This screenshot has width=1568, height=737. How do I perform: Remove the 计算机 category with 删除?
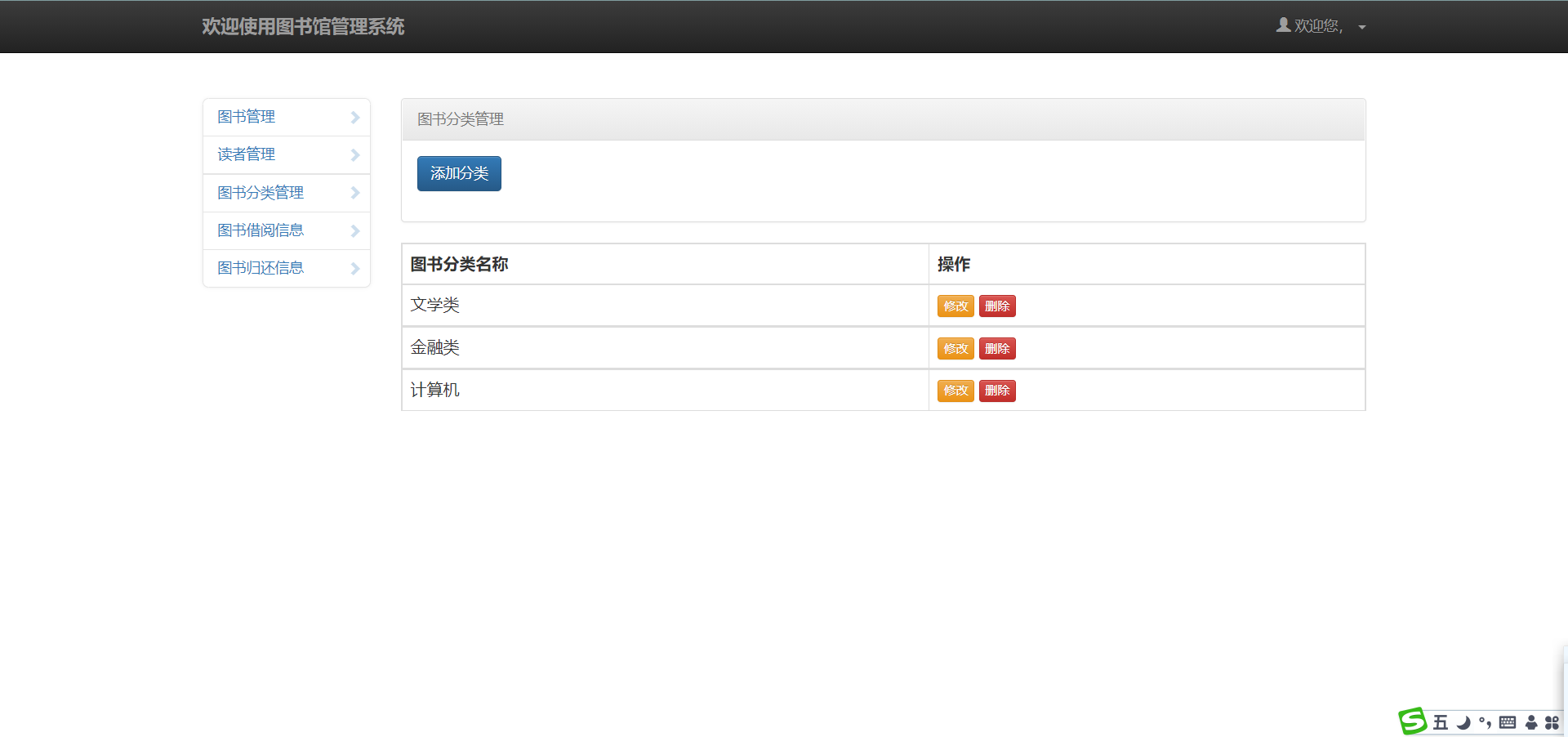point(997,391)
